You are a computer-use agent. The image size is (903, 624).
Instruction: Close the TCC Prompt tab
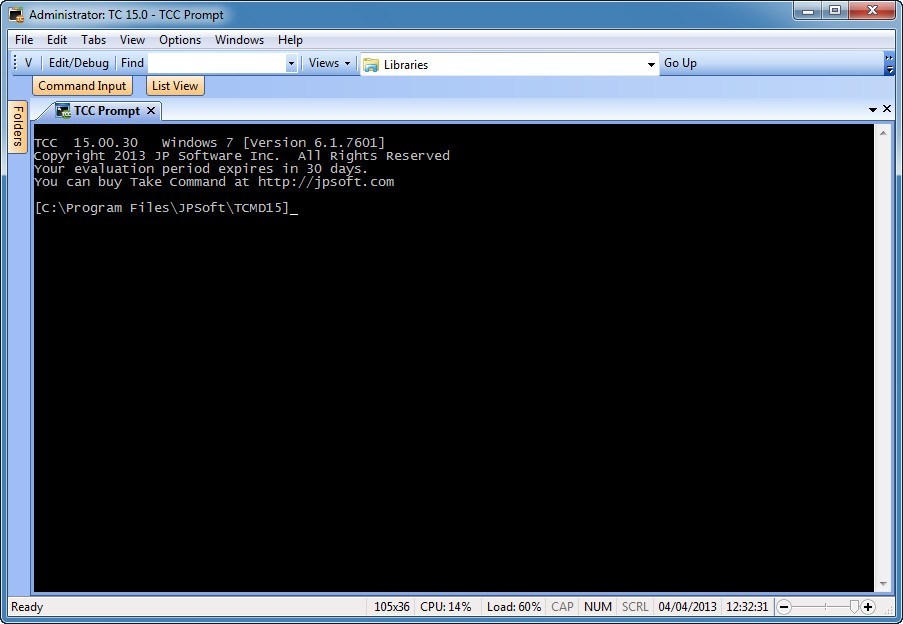click(151, 111)
